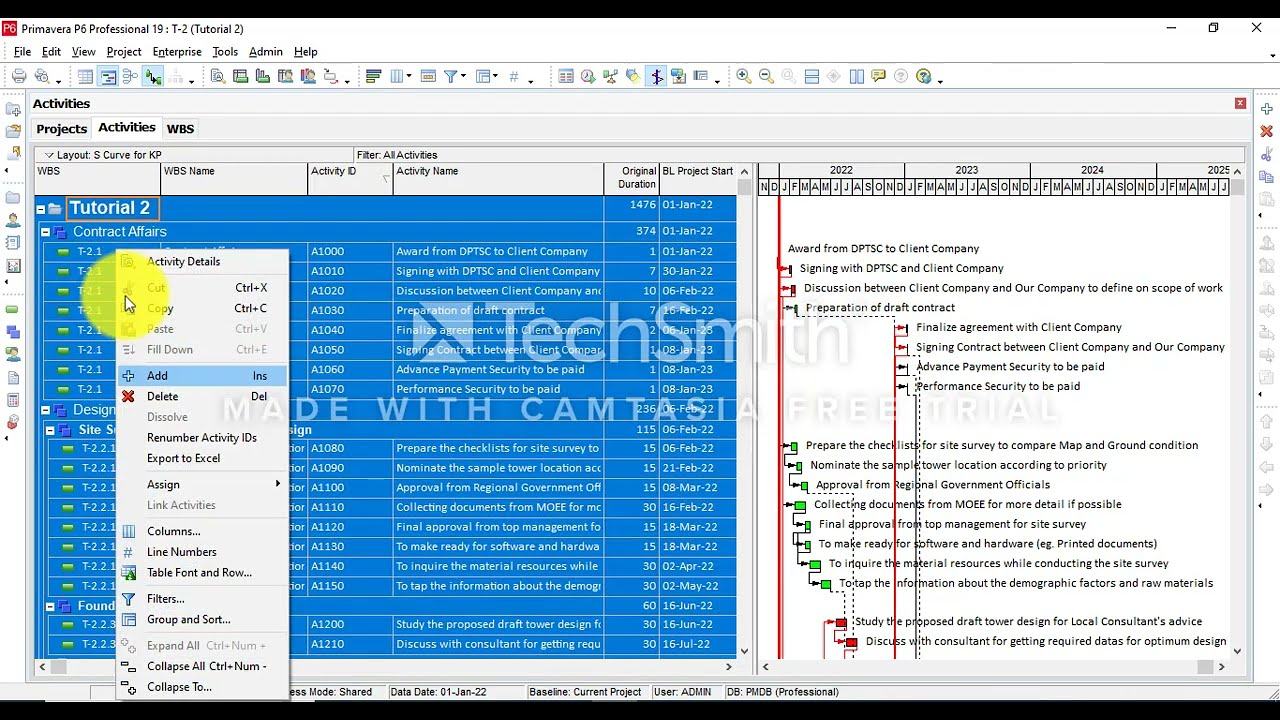1280x720 pixels.
Task: Click the Schedule clock icon
Action: click(x=588, y=77)
